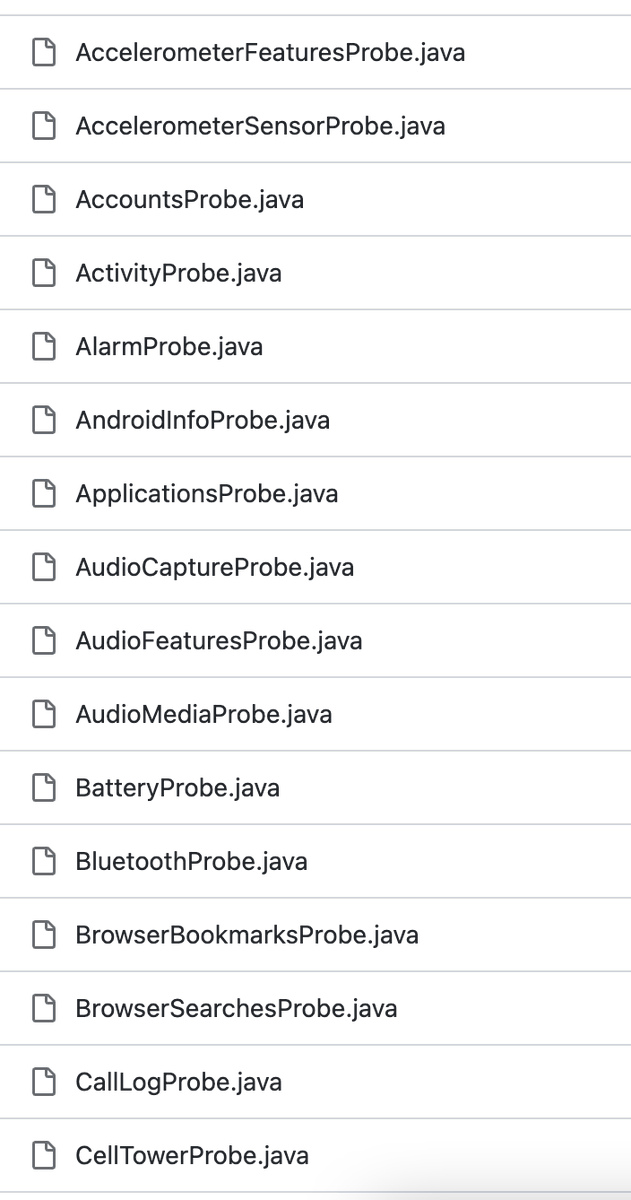Click the file icon beside BrowserBookmarksProbe.java

pos(43,935)
